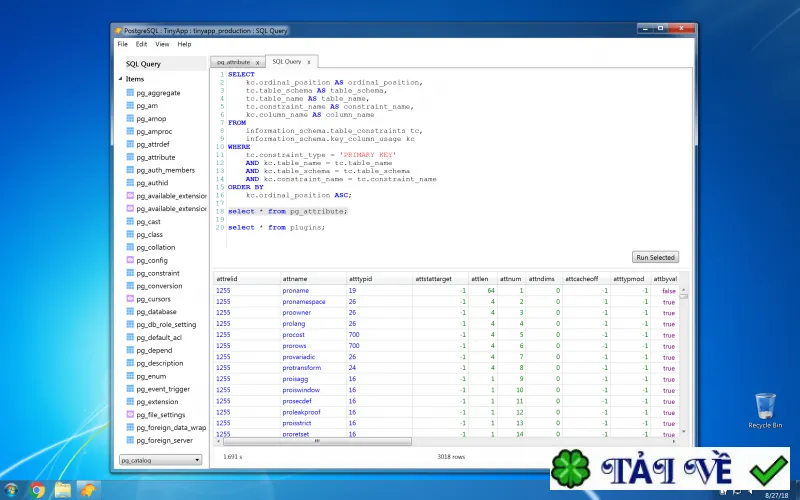Screen dimensions: 800x500
Task: Click the horizontal scrollbar of results grid
Action: [x=317, y=441]
